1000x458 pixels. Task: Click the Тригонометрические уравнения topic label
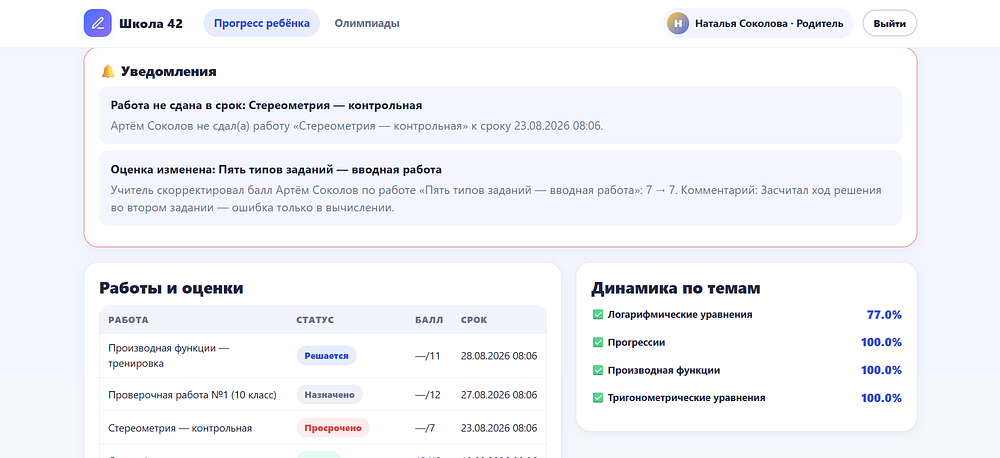tap(686, 398)
